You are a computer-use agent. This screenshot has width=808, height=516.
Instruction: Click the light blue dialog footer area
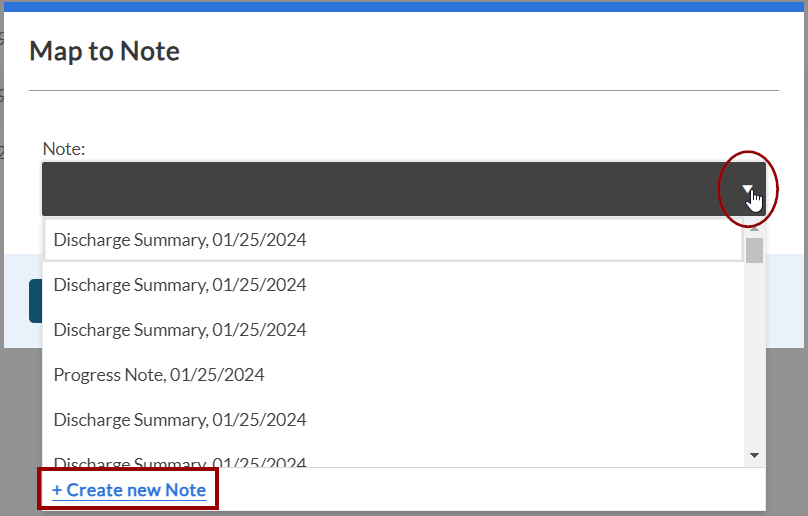click(786, 300)
